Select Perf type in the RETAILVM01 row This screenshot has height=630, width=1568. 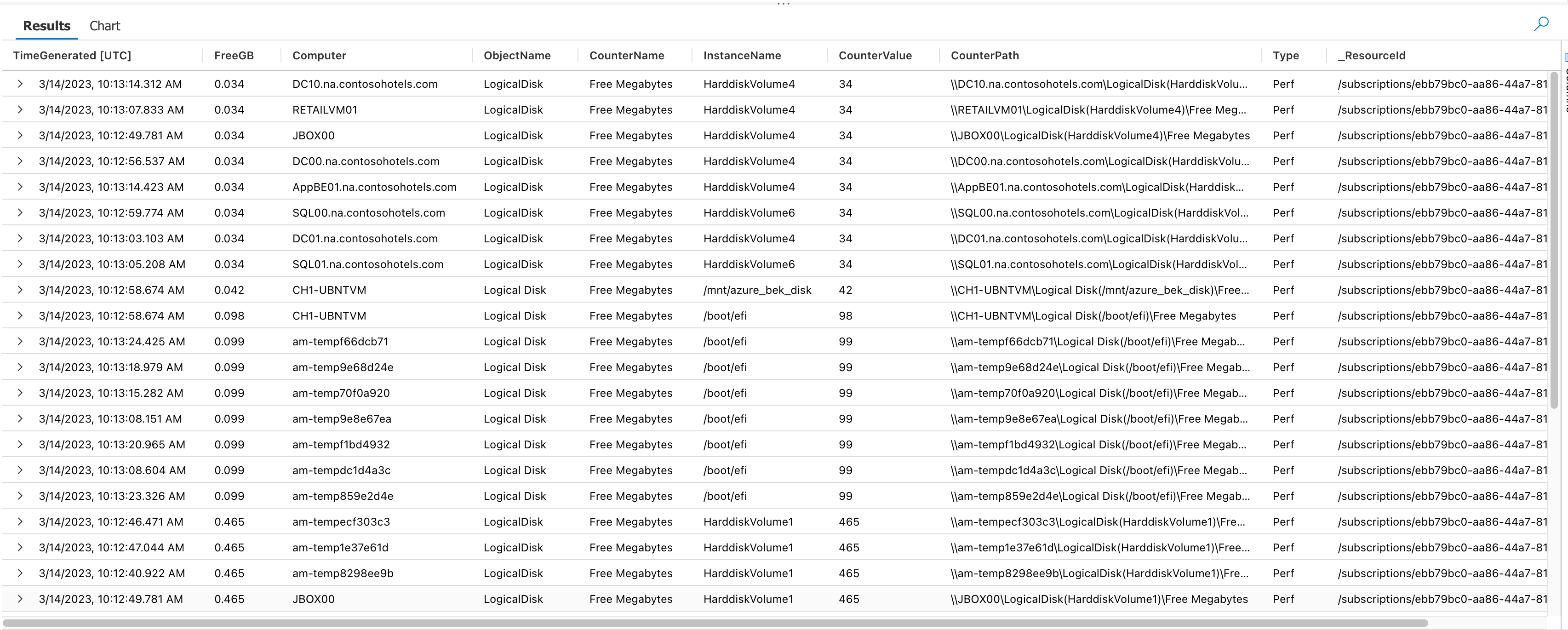click(x=1283, y=109)
